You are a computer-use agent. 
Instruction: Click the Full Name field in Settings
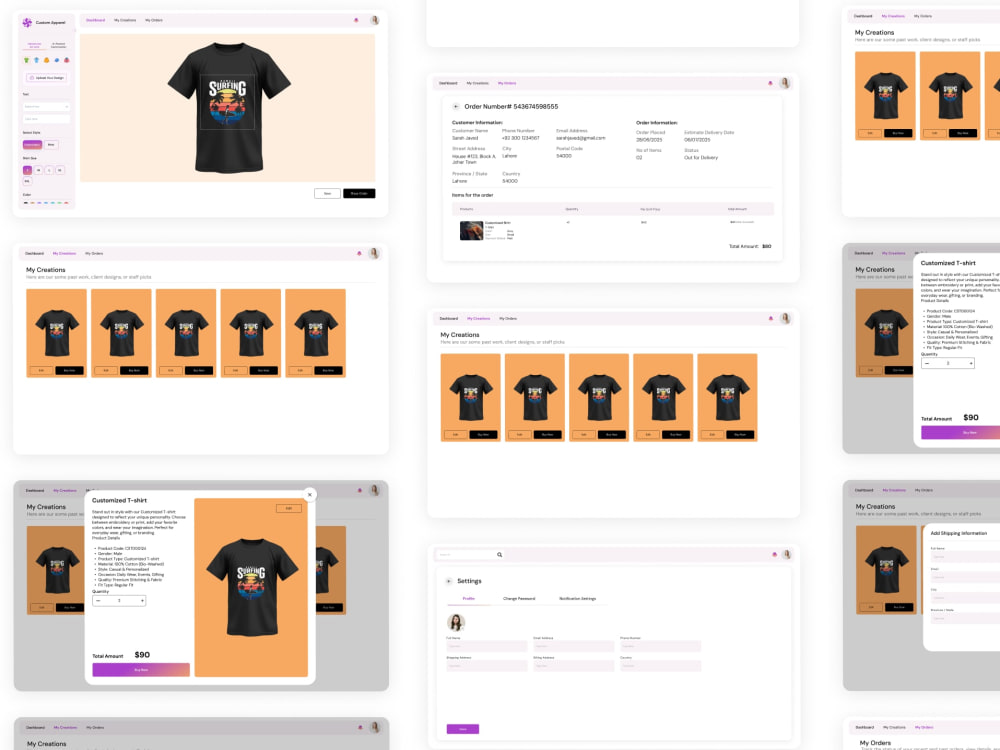[487, 646]
